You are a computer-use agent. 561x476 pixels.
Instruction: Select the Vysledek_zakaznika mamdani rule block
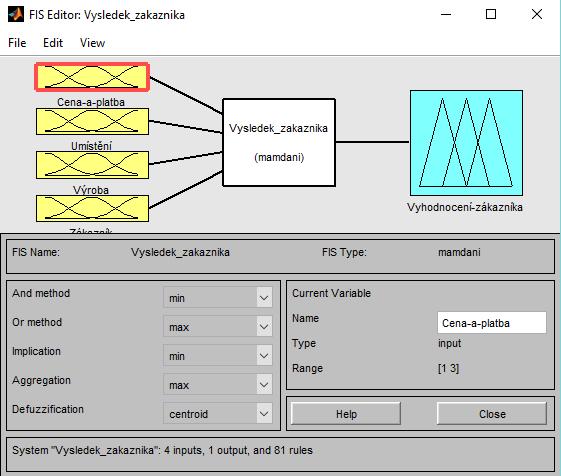(279, 142)
